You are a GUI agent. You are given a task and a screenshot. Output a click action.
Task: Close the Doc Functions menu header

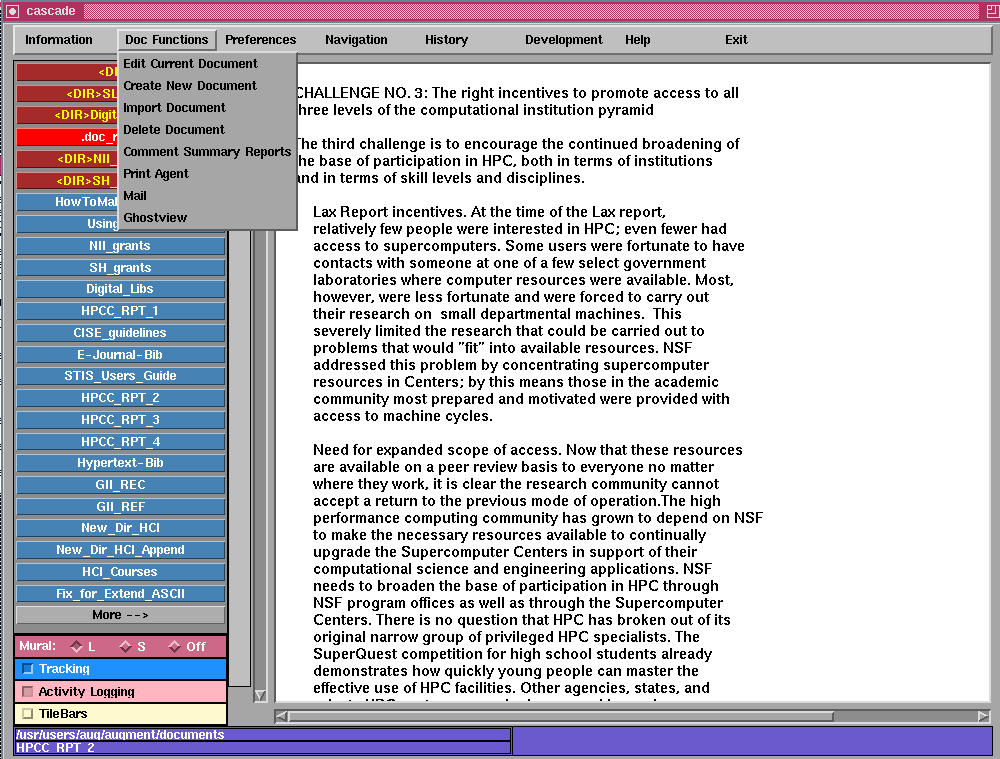point(166,40)
